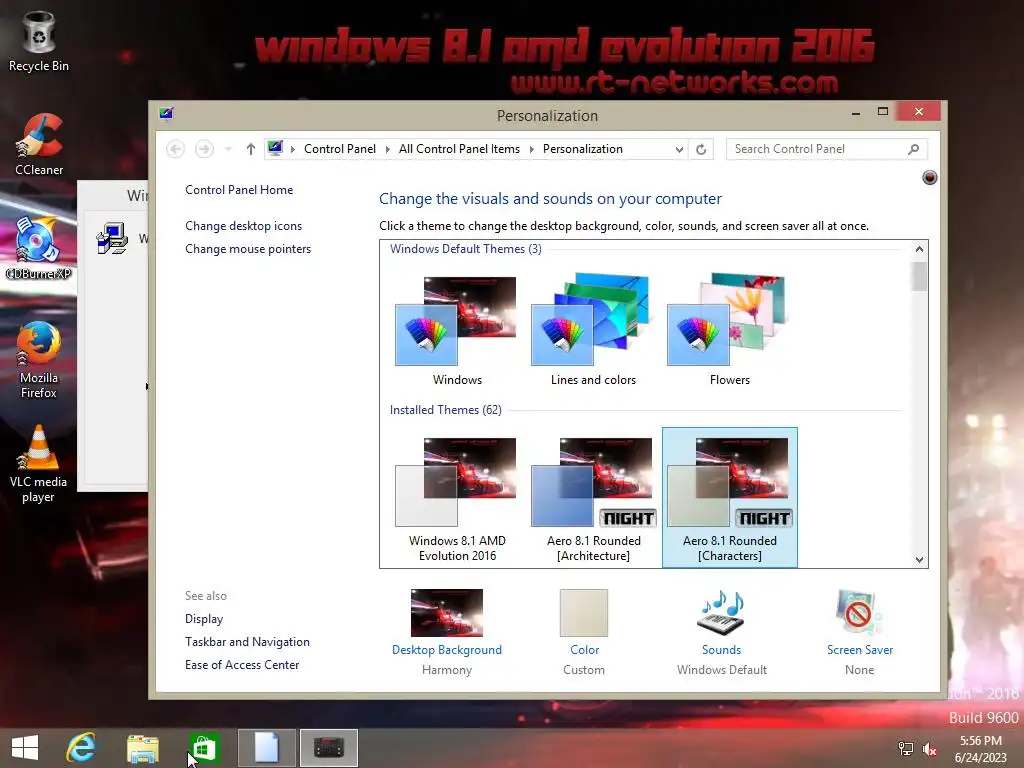Click the Installed Themes (62) header
The width and height of the screenshot is (1024, 768).
445,410
